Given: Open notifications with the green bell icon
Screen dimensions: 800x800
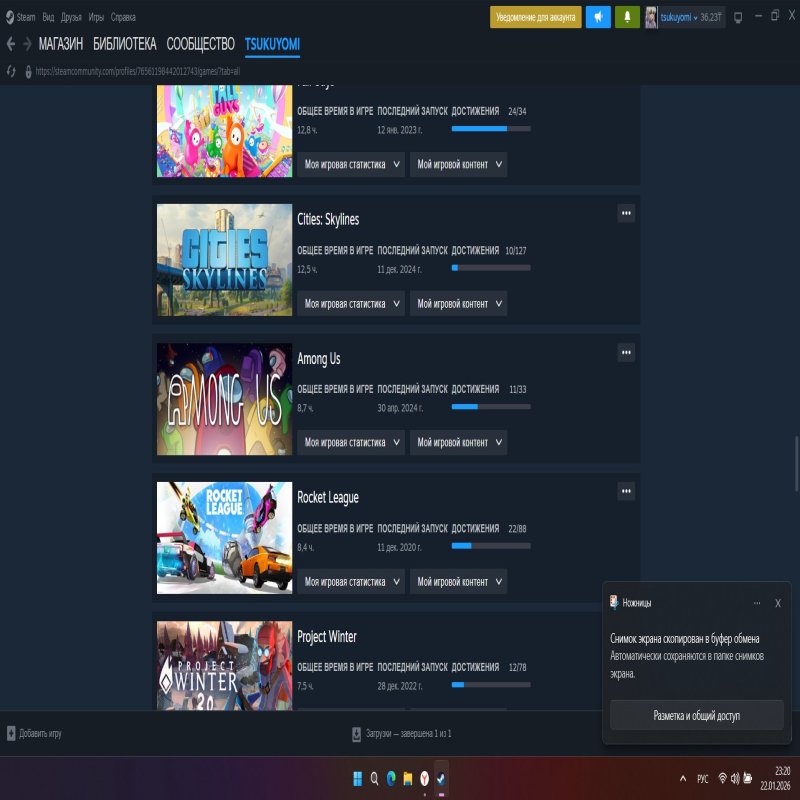Looking at the screenshot, I should pyautogui.click(x=627, y=16).
